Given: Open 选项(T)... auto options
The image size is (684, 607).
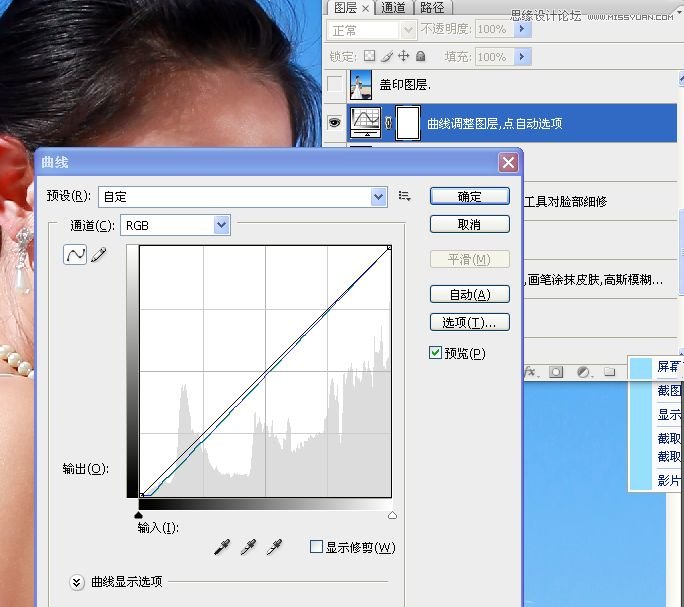Looking at the screenshot, I should [469, 322].
